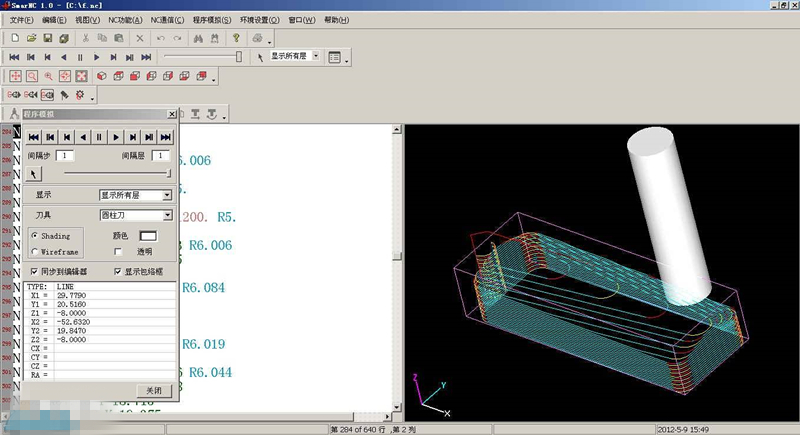Select the pan view tool icon
This screenshot has height=435, width=800.
[x=16, y=76]
